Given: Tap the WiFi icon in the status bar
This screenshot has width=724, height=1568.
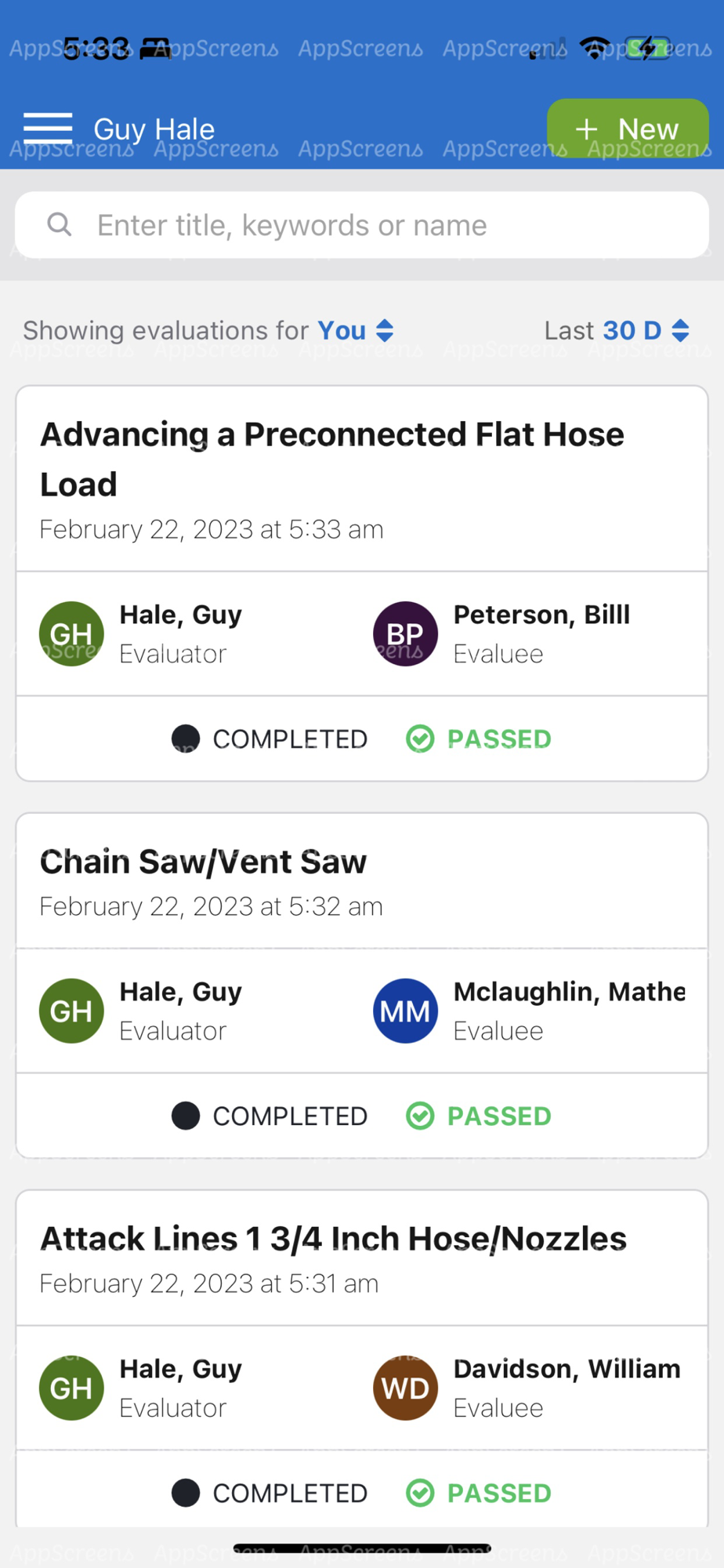Looking at the screenshot, I should (x=595, y=48).
